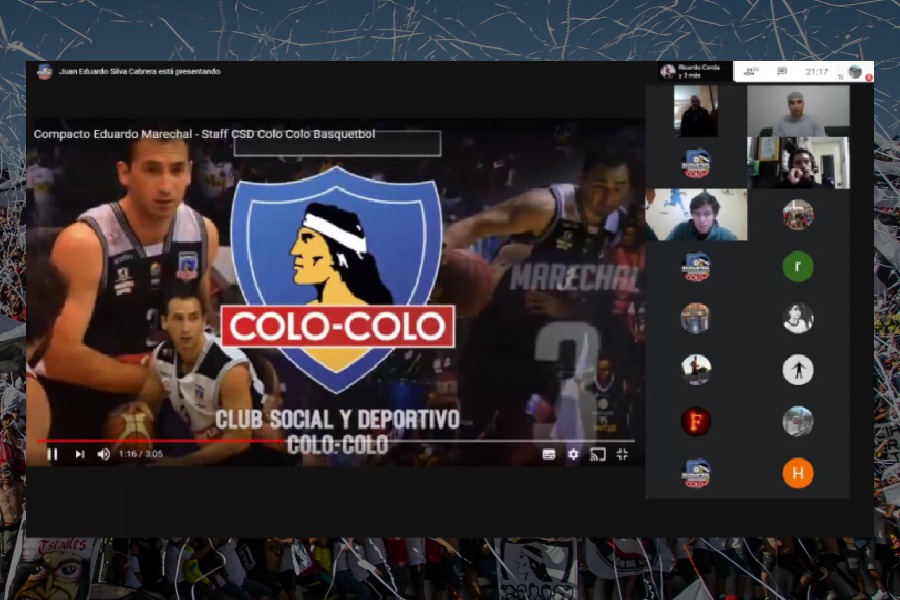Select the video tile of man wearing headphones
Image resolution: width=900 pixels, height=600 pixels.
pos(798,163)
